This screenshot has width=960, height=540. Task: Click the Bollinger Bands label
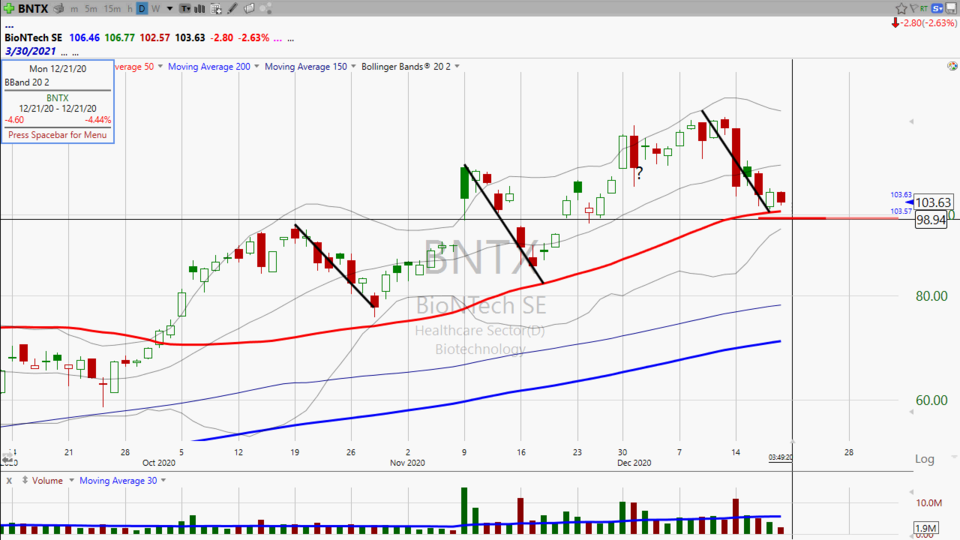tap(406, 66)
